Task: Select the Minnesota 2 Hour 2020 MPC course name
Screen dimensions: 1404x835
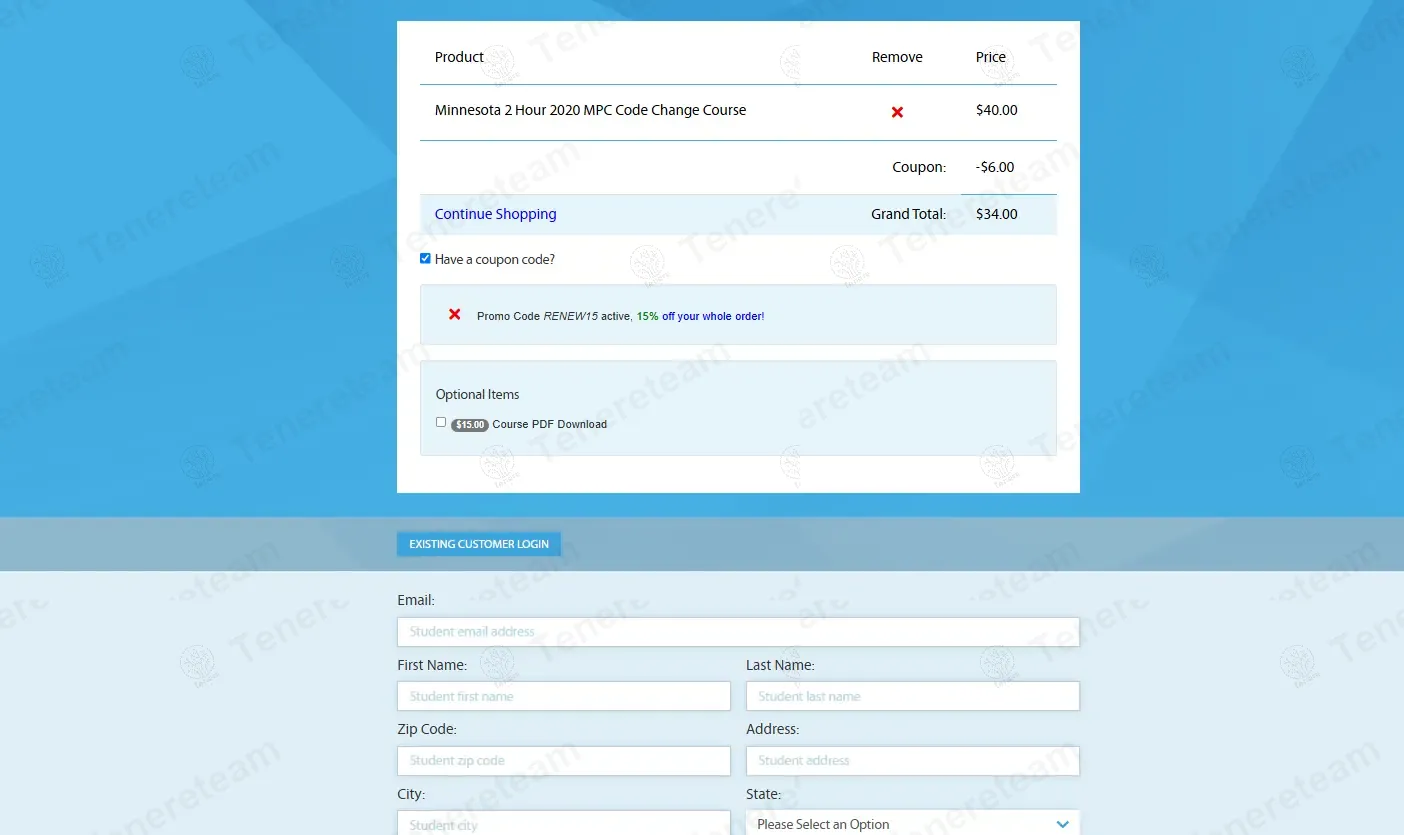Action: (590, 110)
